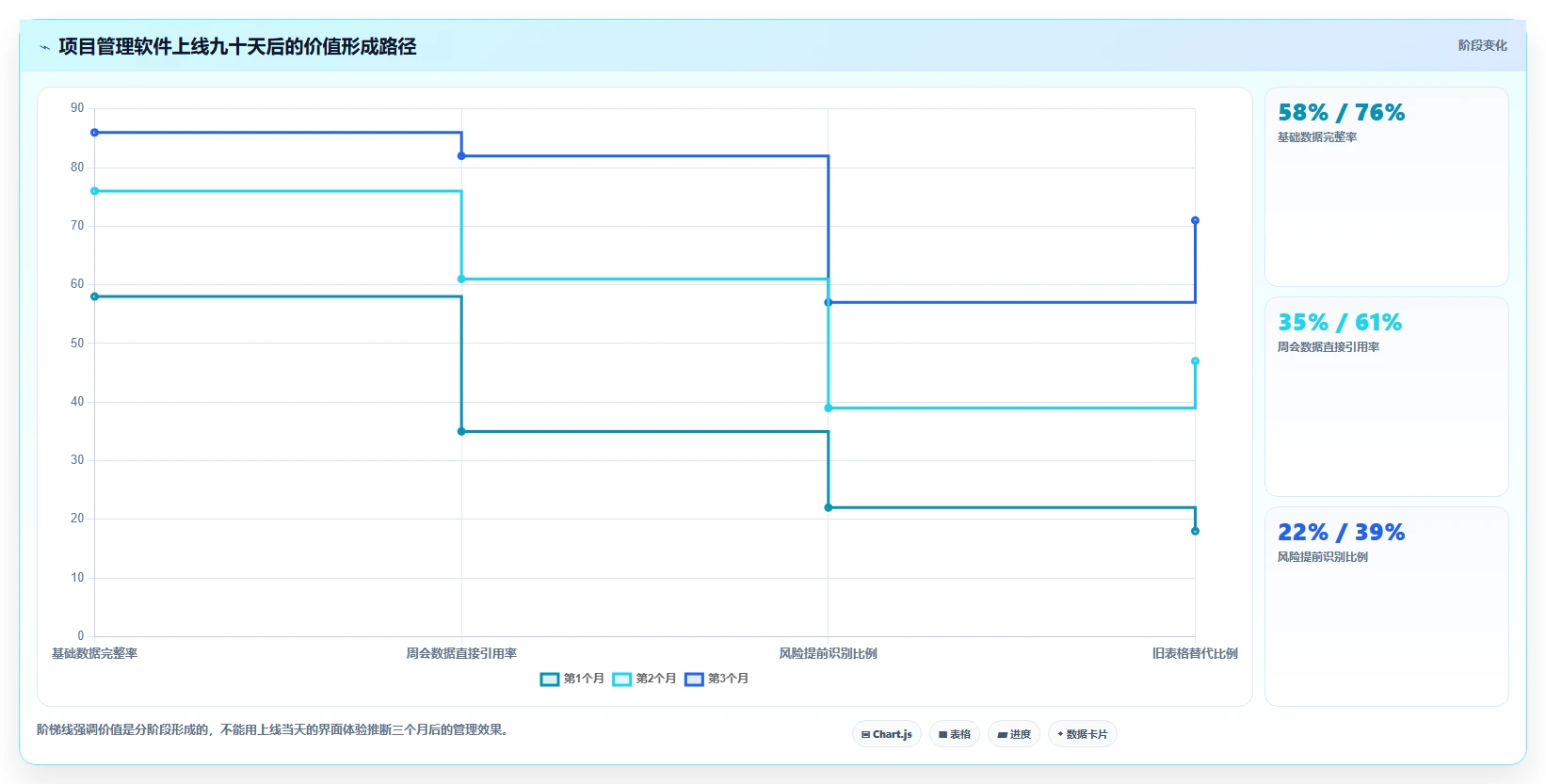Toggle the 第1个月 legend series
This screenshot has height=784, width=1546.
pyautogui.click(x=572, y=679)
